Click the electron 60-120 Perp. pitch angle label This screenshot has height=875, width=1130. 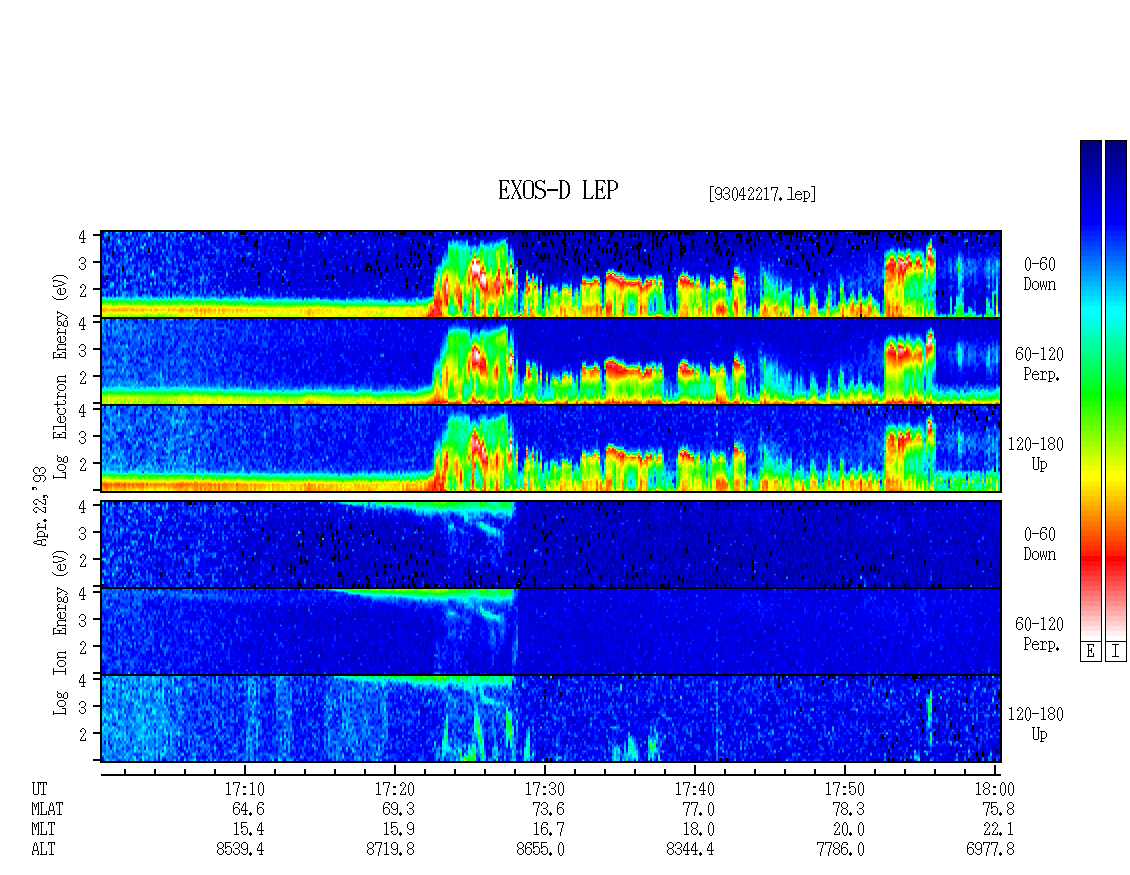pyautogui.click(x=1039, y=364)
